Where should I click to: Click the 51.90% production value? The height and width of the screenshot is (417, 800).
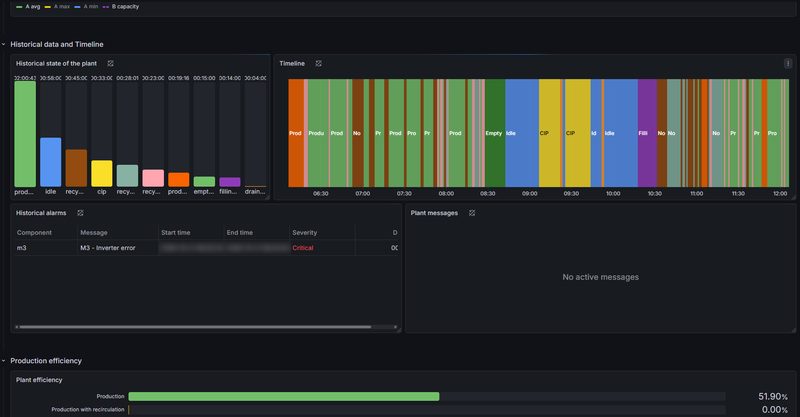(x=772, y=397)
